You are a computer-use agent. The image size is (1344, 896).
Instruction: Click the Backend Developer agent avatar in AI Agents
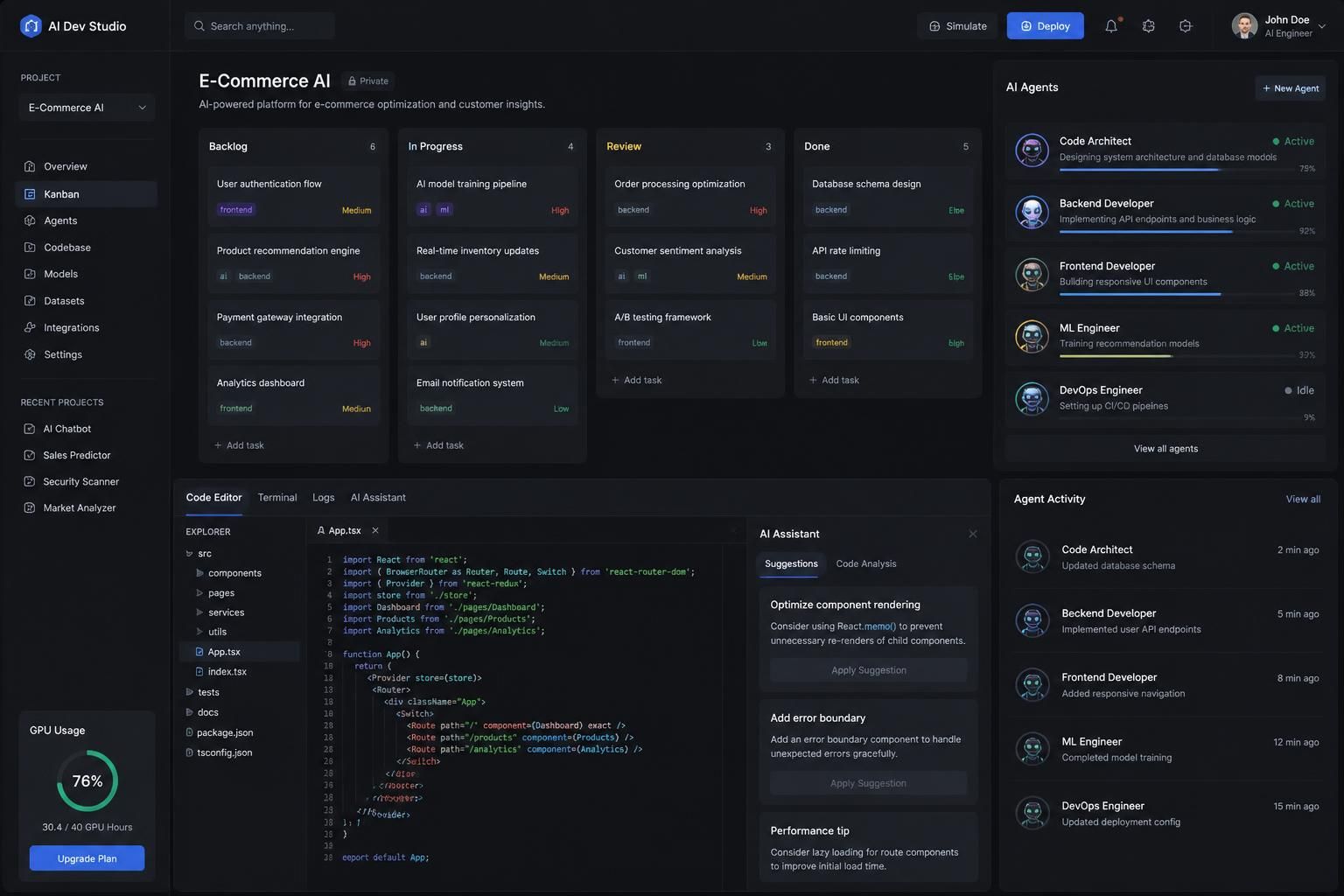[x=1032, y=212]
